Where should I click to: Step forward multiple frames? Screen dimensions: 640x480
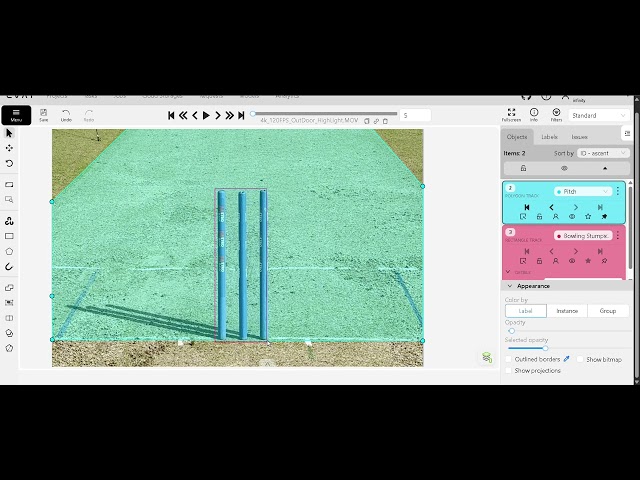point(229,116)
